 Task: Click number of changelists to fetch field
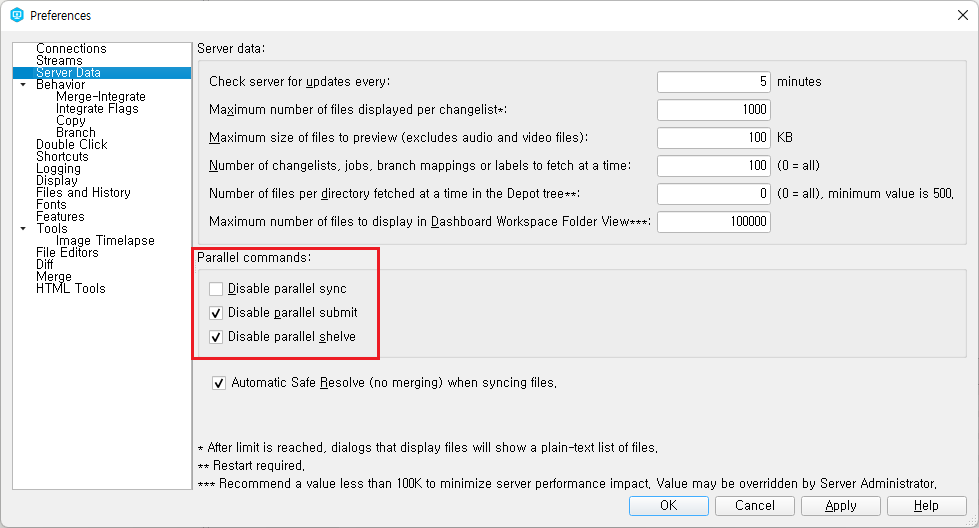coord(714,166)
